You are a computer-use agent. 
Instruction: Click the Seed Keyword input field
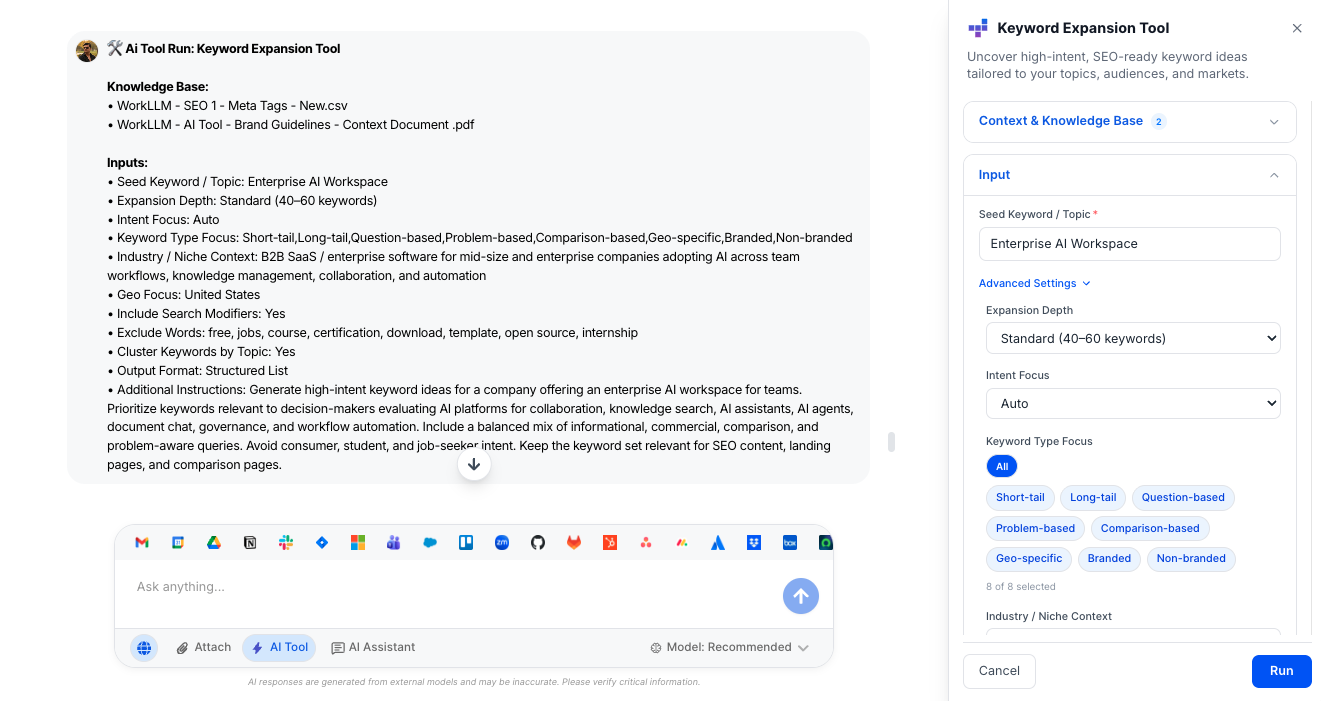1129,244
